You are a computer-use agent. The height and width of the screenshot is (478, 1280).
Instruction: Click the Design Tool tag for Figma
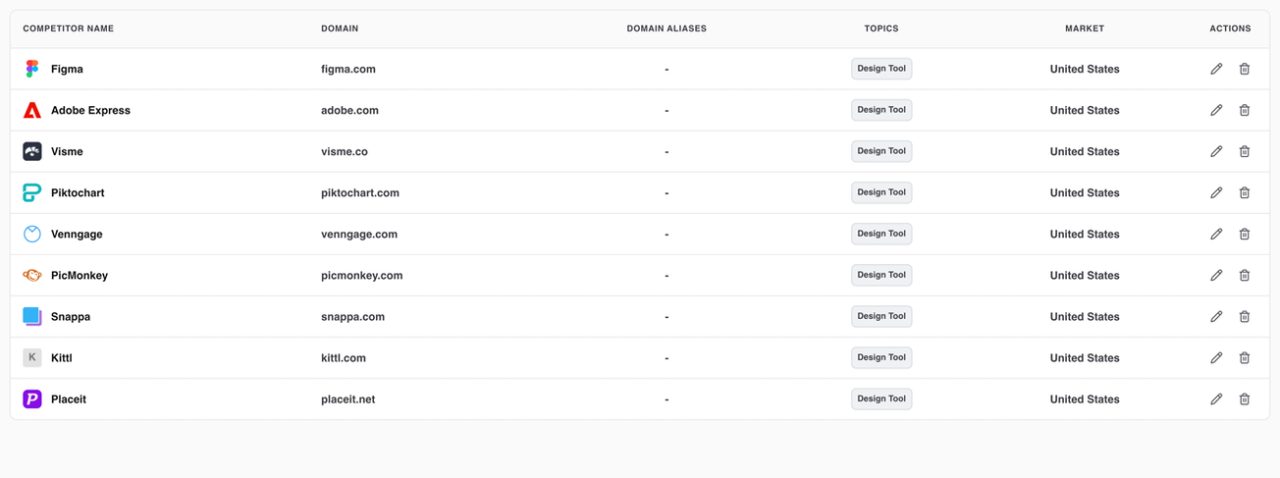(x=882, y=69)
